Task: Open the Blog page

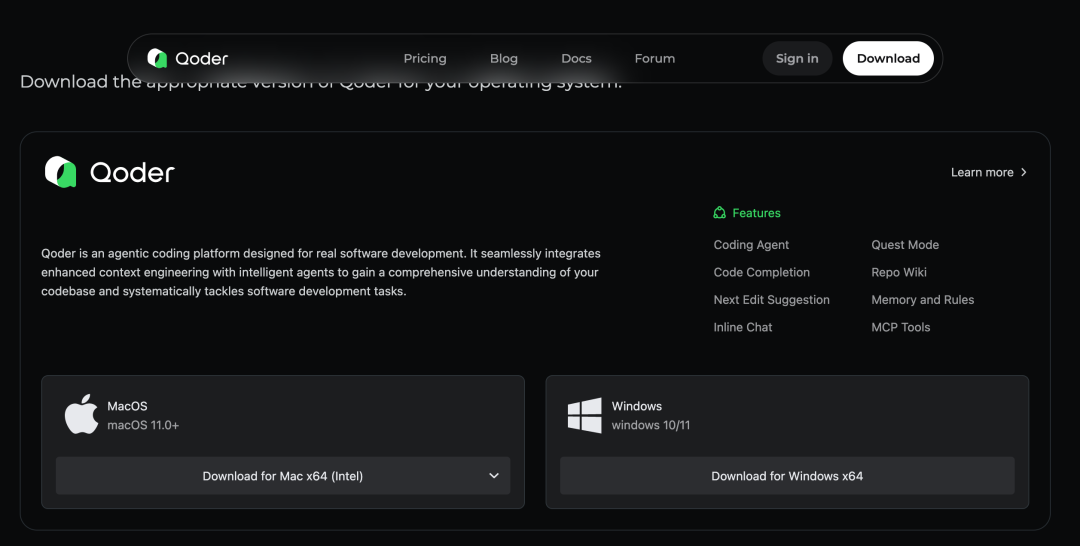Action: 503,59
